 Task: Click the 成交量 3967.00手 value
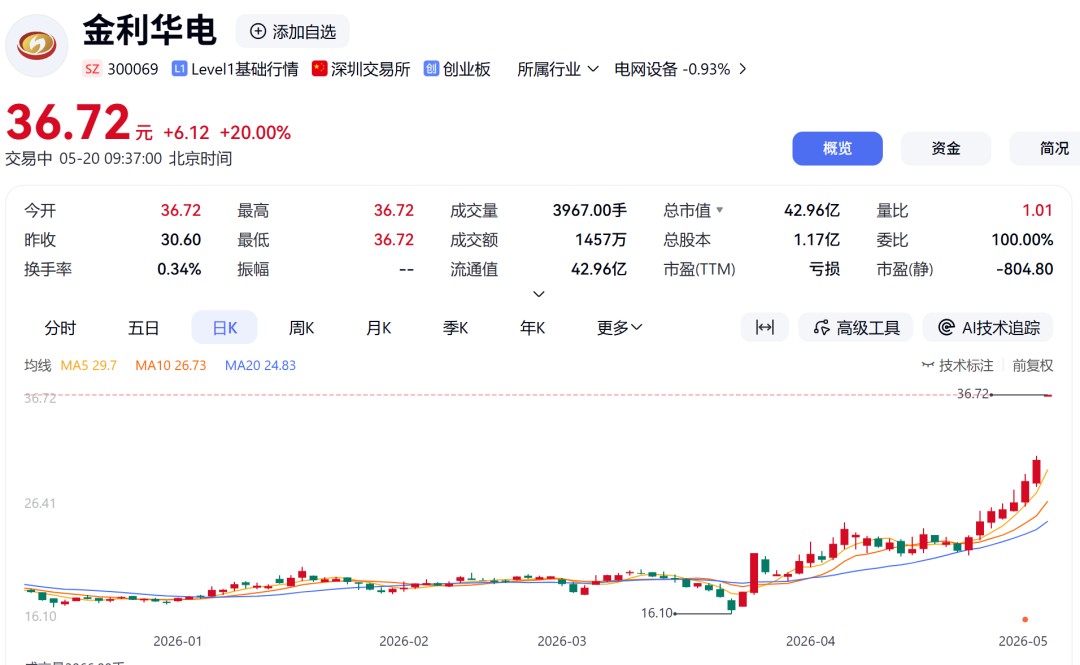pos(590,210)
